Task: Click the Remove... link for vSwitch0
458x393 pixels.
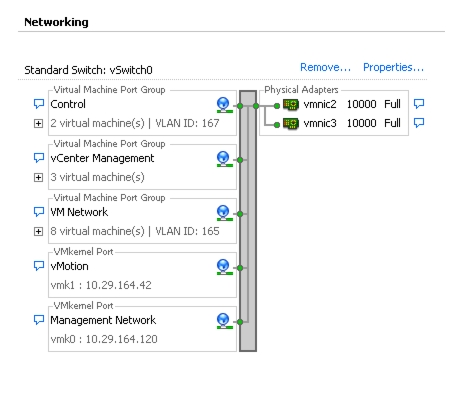Action: 325,67
